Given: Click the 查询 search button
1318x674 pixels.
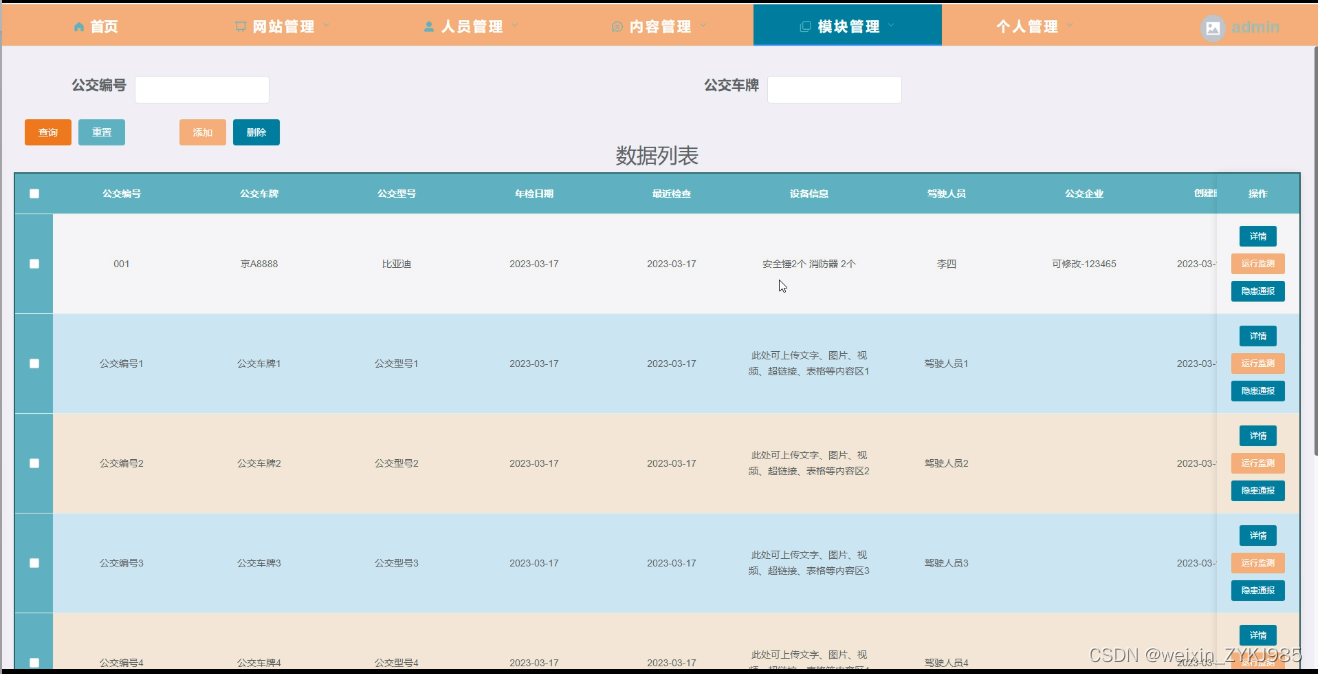Looking at the screenshot, I should click(x=48, y=132).
